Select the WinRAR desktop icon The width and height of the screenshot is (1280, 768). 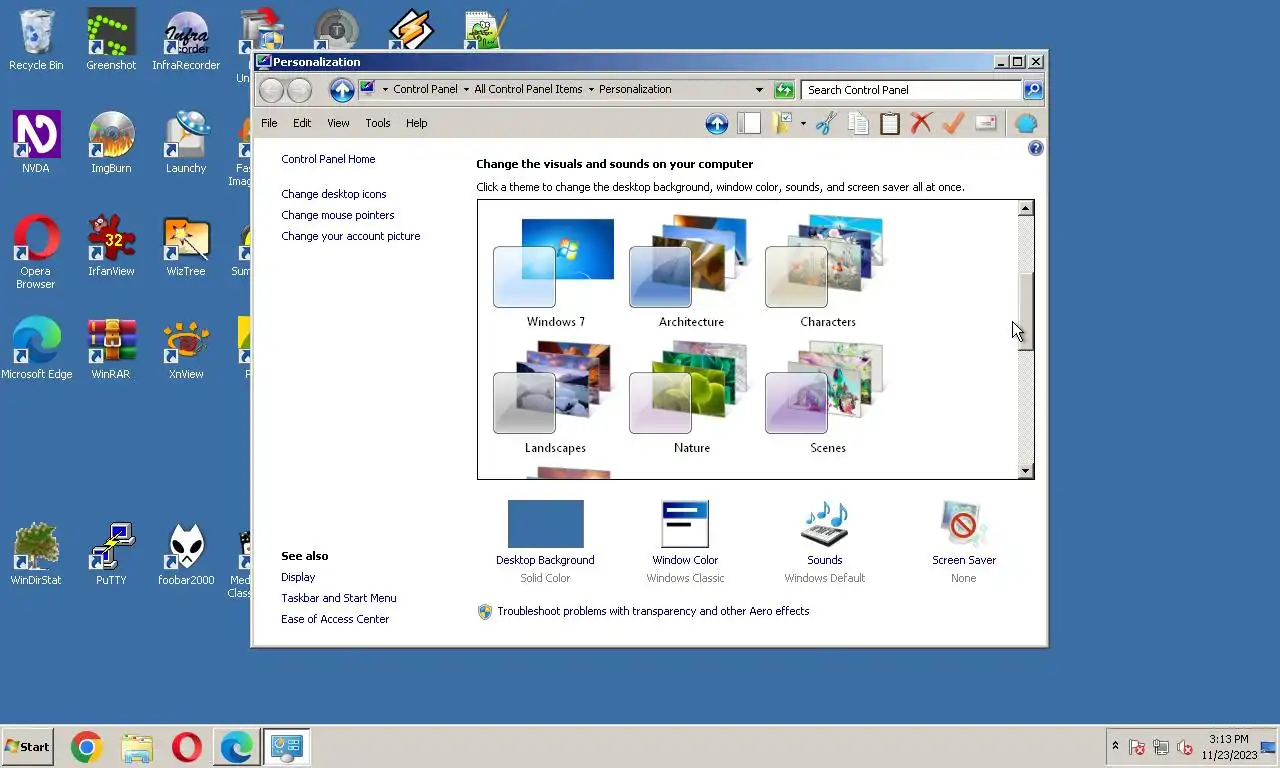coord(111,349)
